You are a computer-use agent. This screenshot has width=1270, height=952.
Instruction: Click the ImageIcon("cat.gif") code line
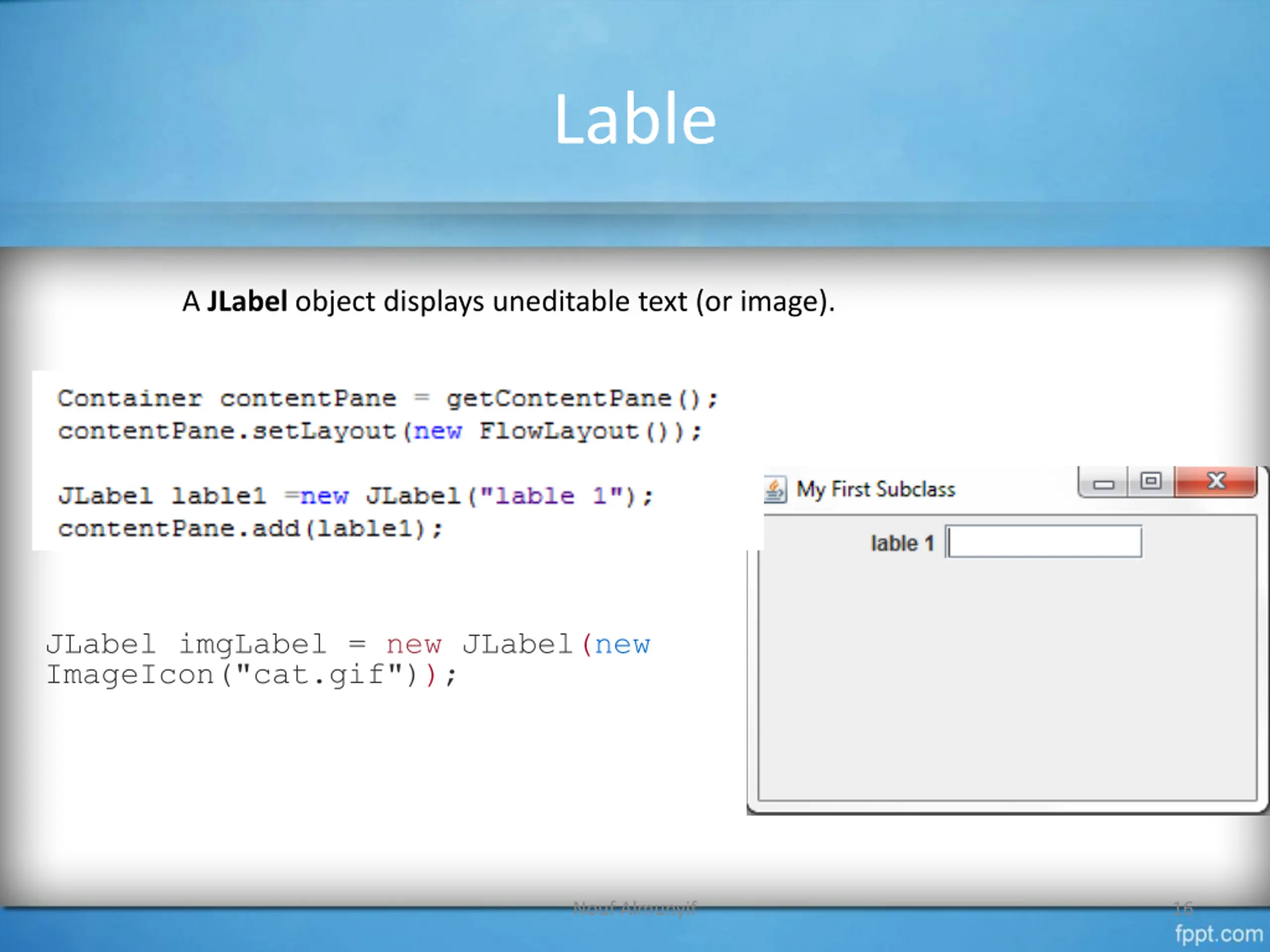click(252, 675)
